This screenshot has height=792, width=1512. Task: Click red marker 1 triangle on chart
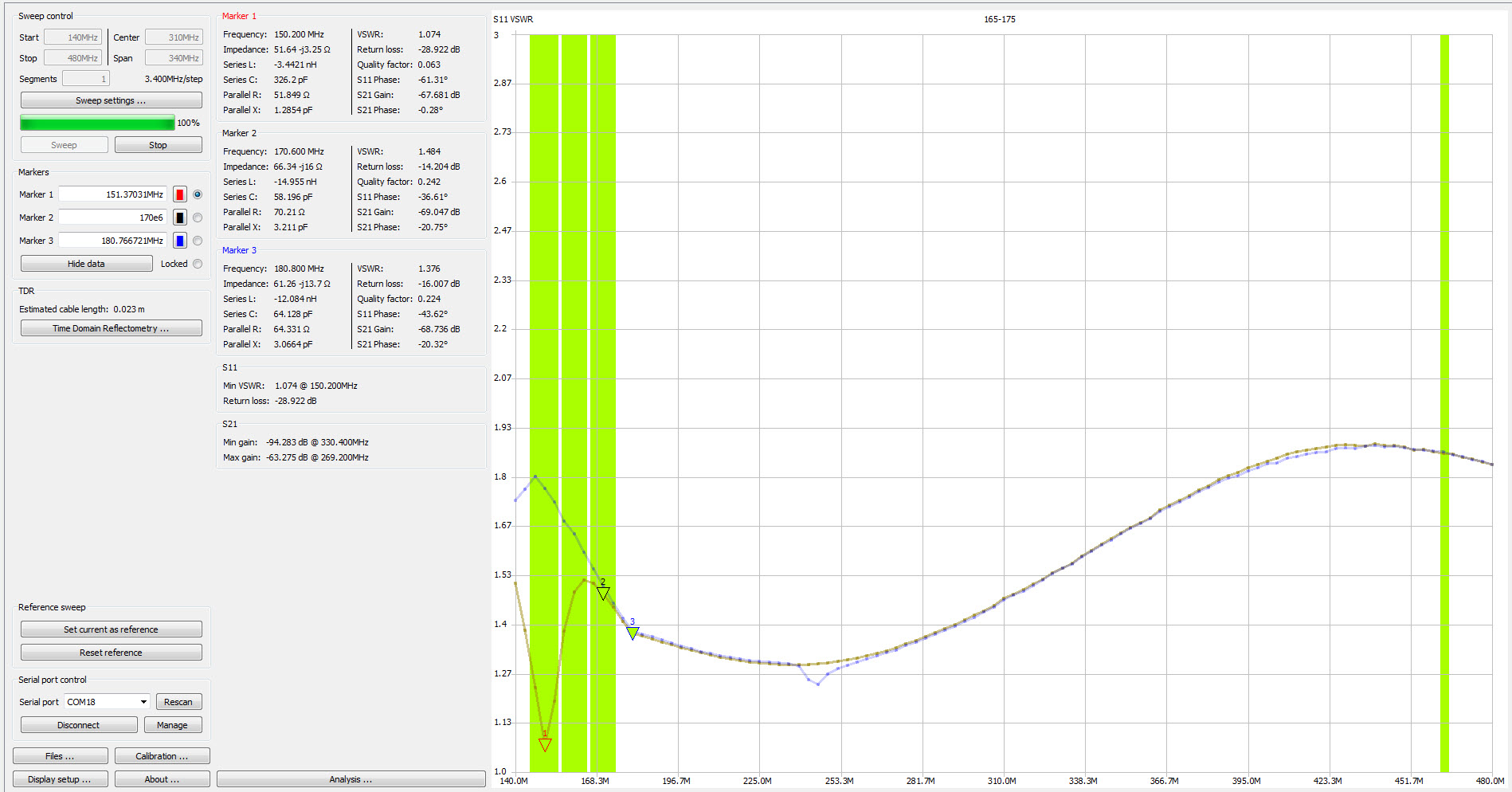[x=545, y=745]
